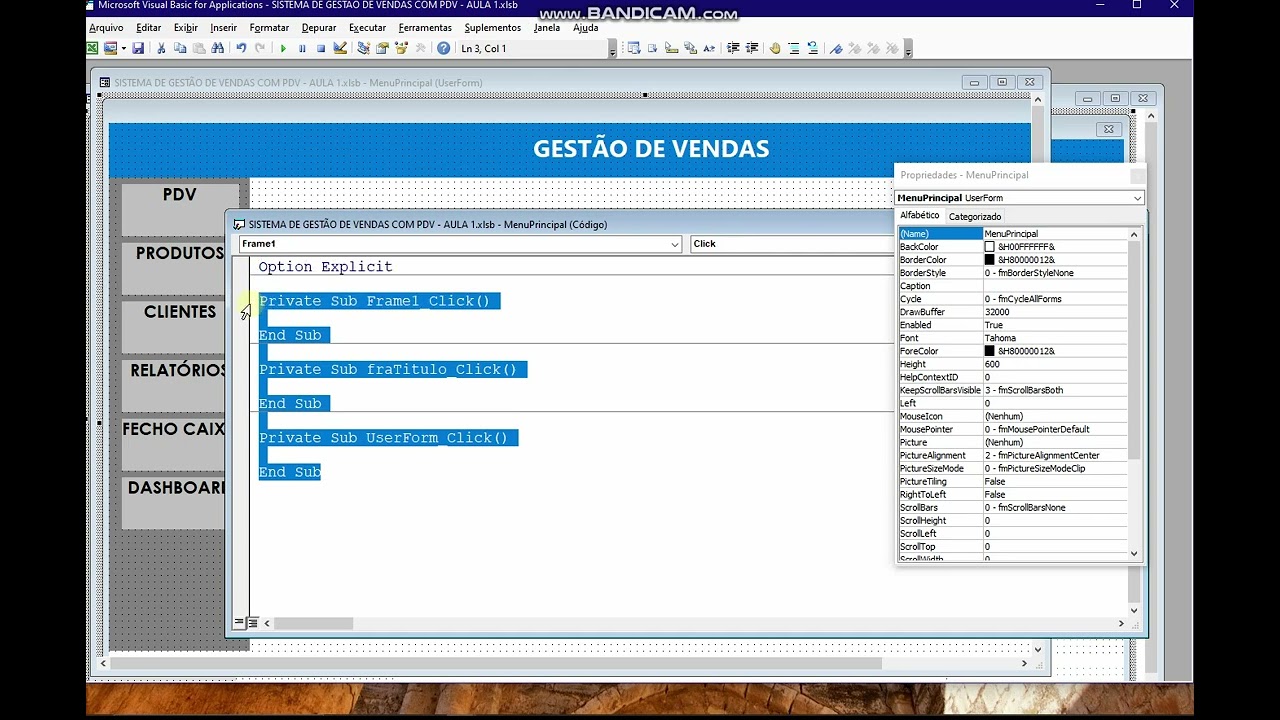Select the Enabled property value True
This screenshot has width=1280, height=720.
click(1055, 325)
